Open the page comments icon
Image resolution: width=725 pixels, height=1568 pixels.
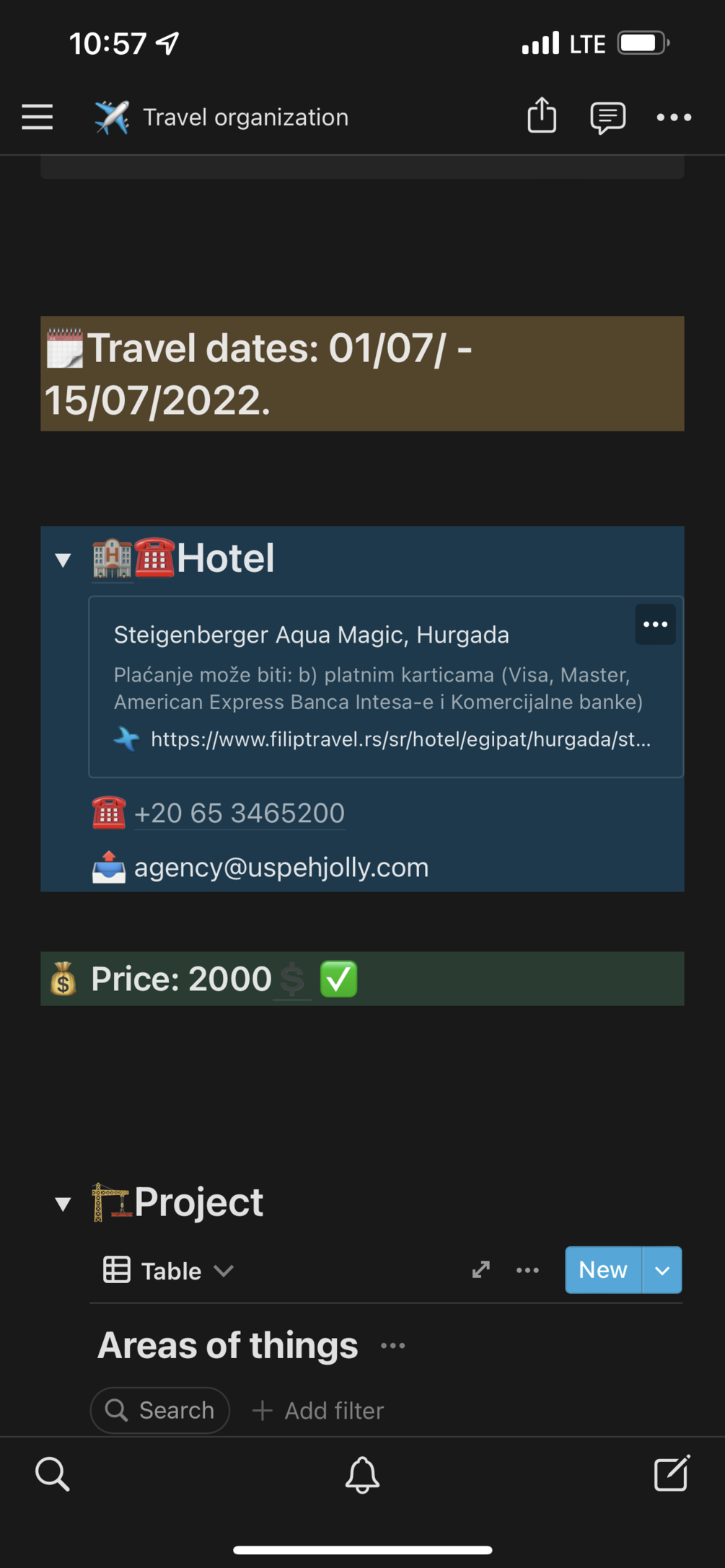click(607, 118)
